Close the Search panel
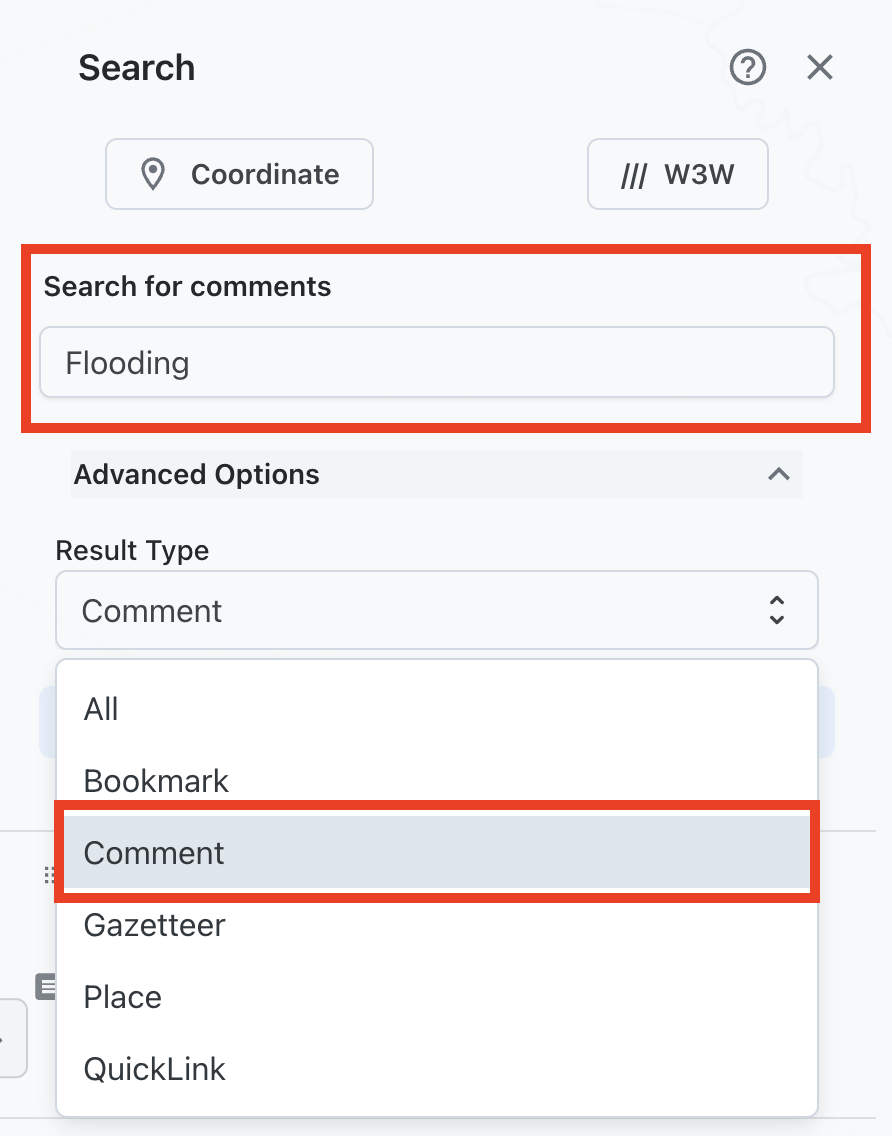 point(820,68)
